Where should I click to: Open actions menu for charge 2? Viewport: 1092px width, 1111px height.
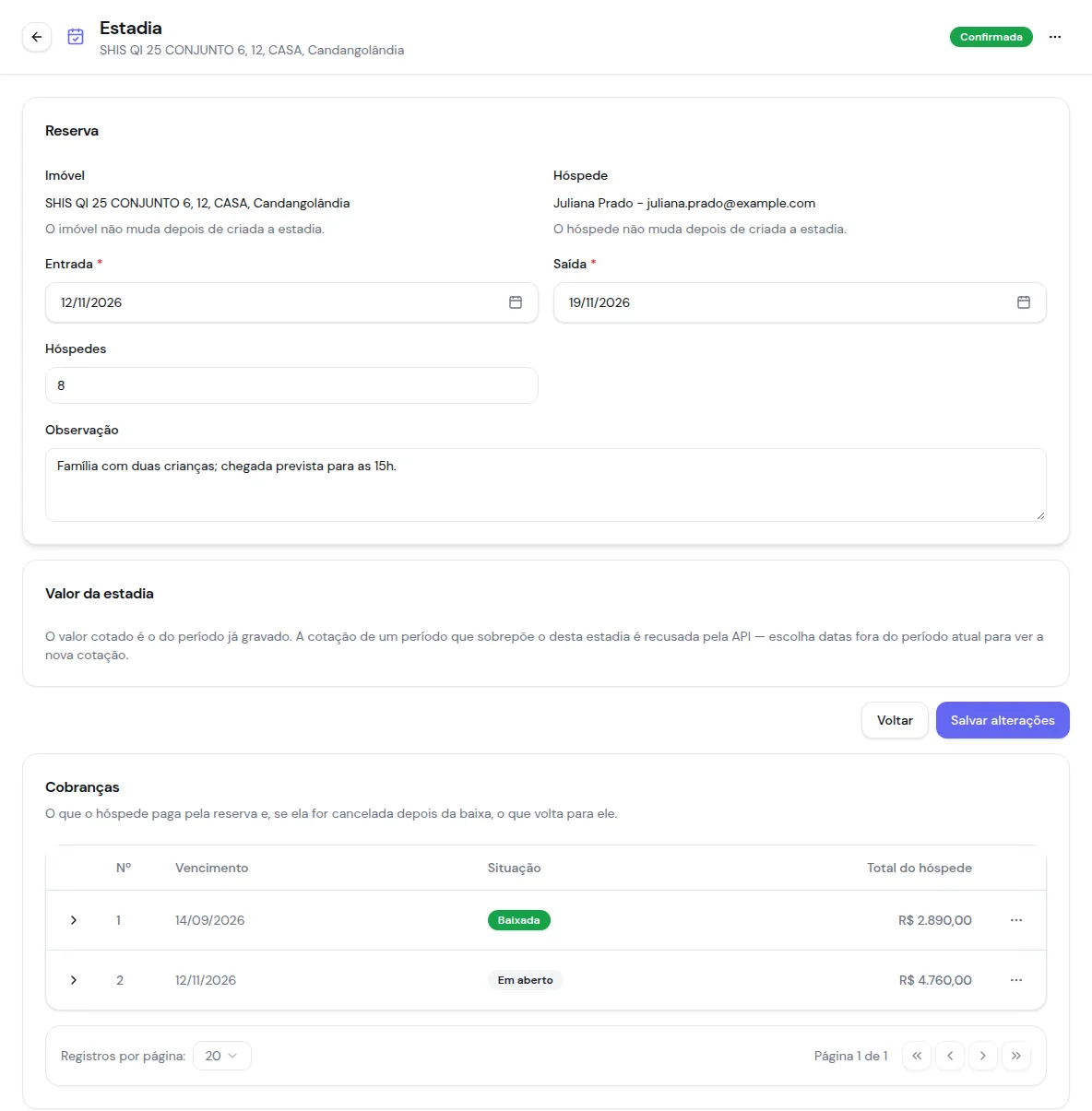tap(1016, 980)
